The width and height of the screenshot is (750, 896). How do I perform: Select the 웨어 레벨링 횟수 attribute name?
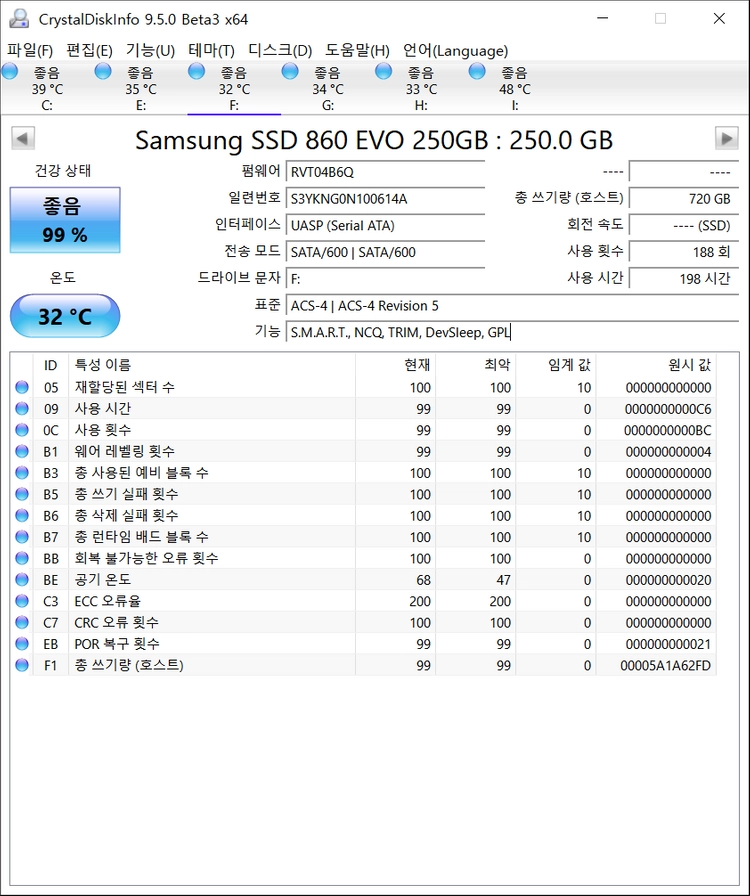click(x=125, y=451)
